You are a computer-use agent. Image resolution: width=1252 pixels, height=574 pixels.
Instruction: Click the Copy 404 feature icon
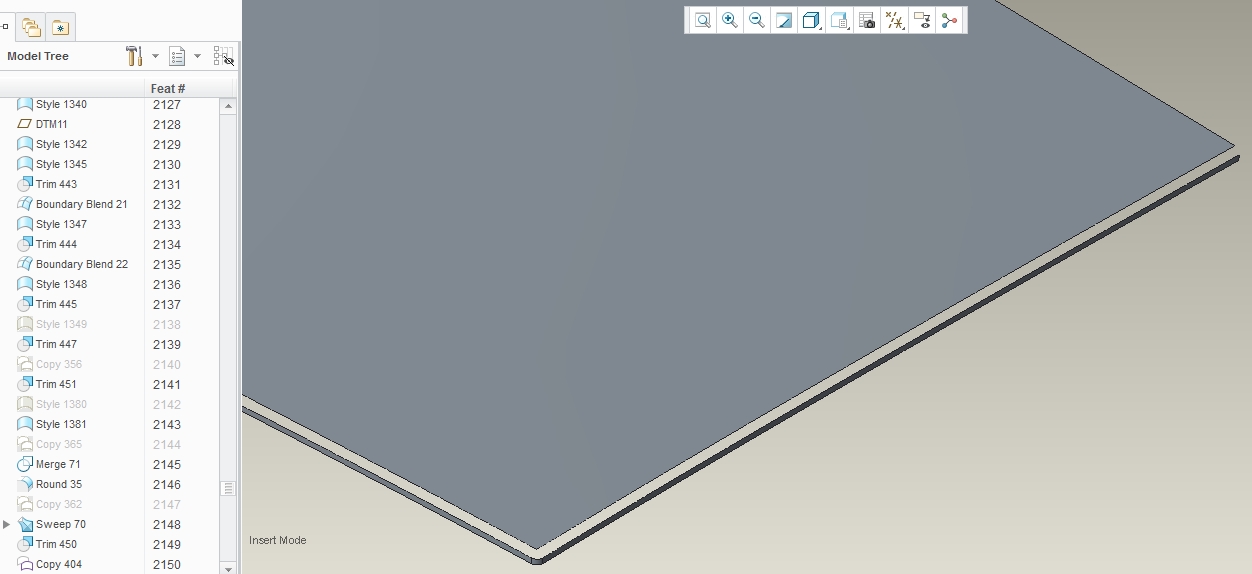coord(25,564)
